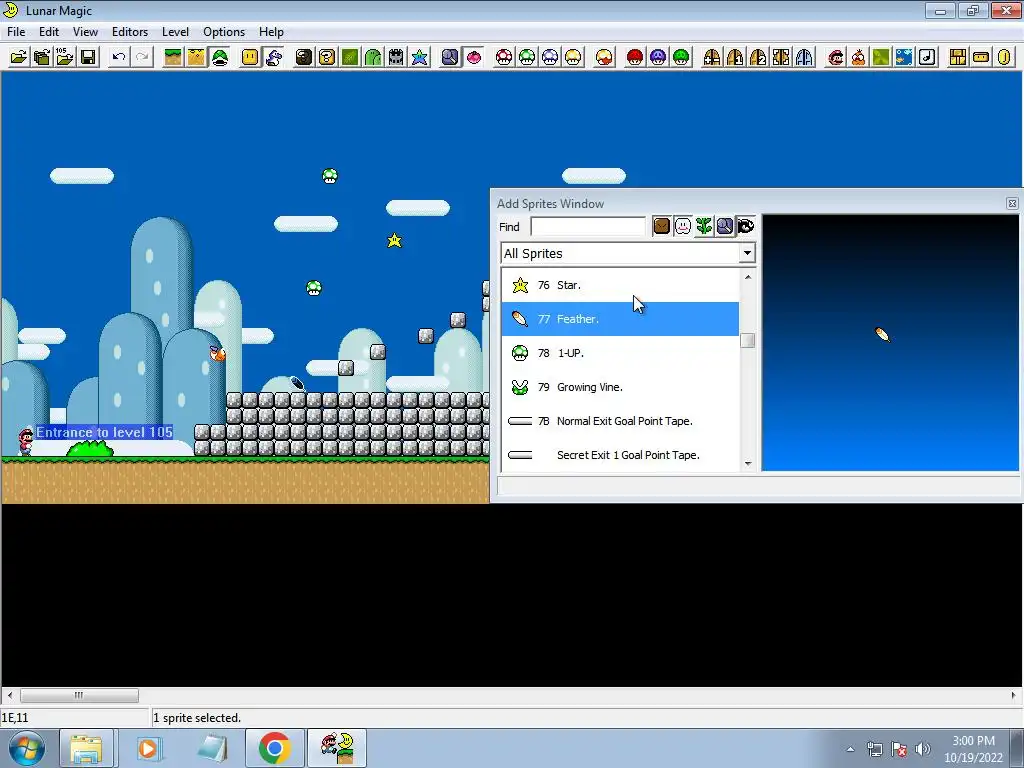Open the All Sprites category dropdown

(747, 253)
